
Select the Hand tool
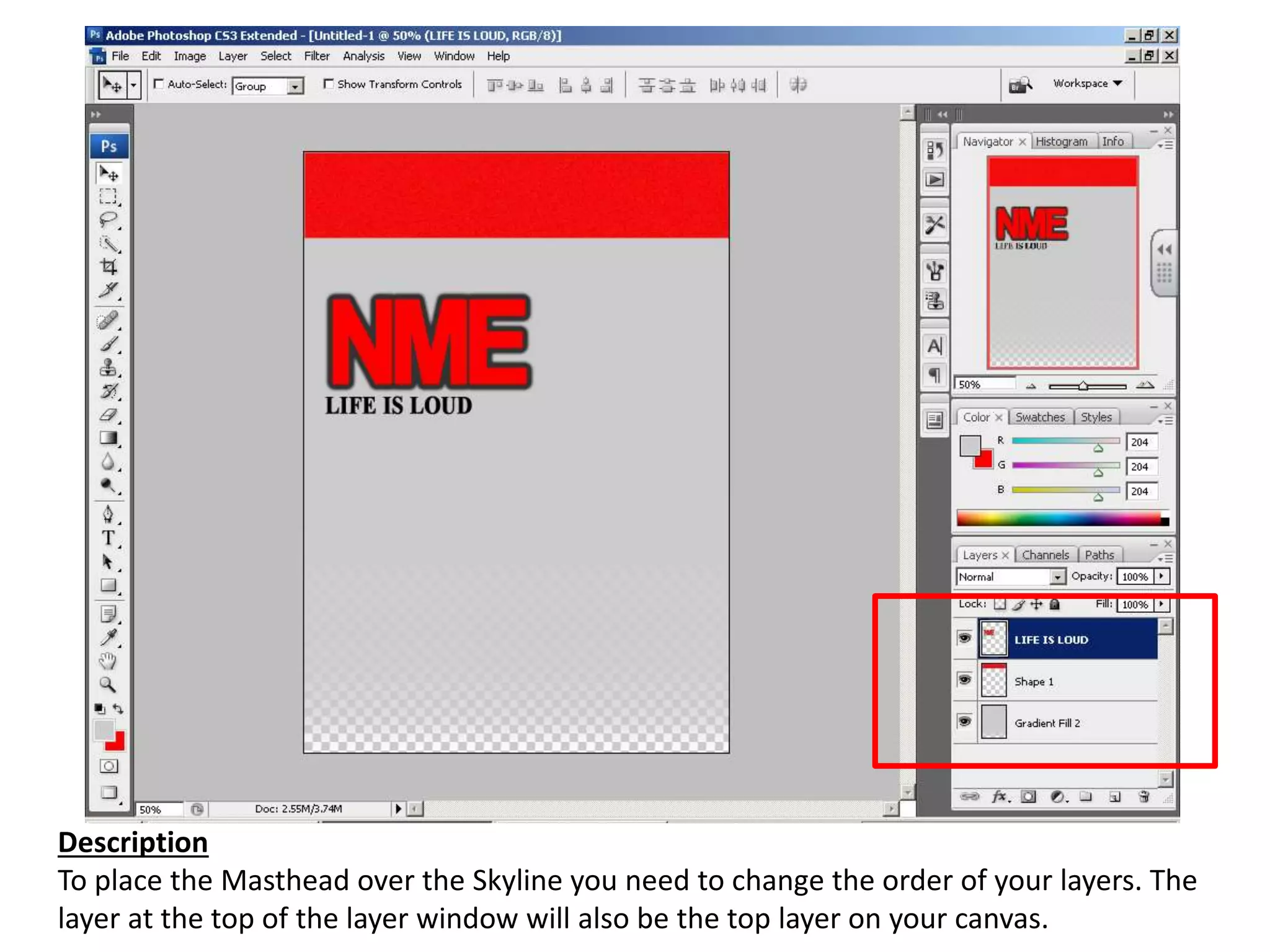(x=109, y=661)
